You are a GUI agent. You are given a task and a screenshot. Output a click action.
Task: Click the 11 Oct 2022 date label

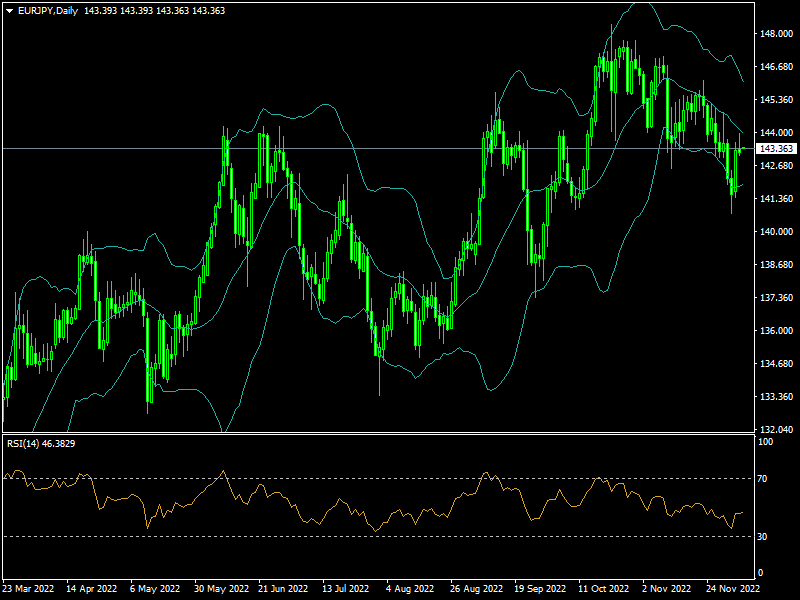coord(604,589)
